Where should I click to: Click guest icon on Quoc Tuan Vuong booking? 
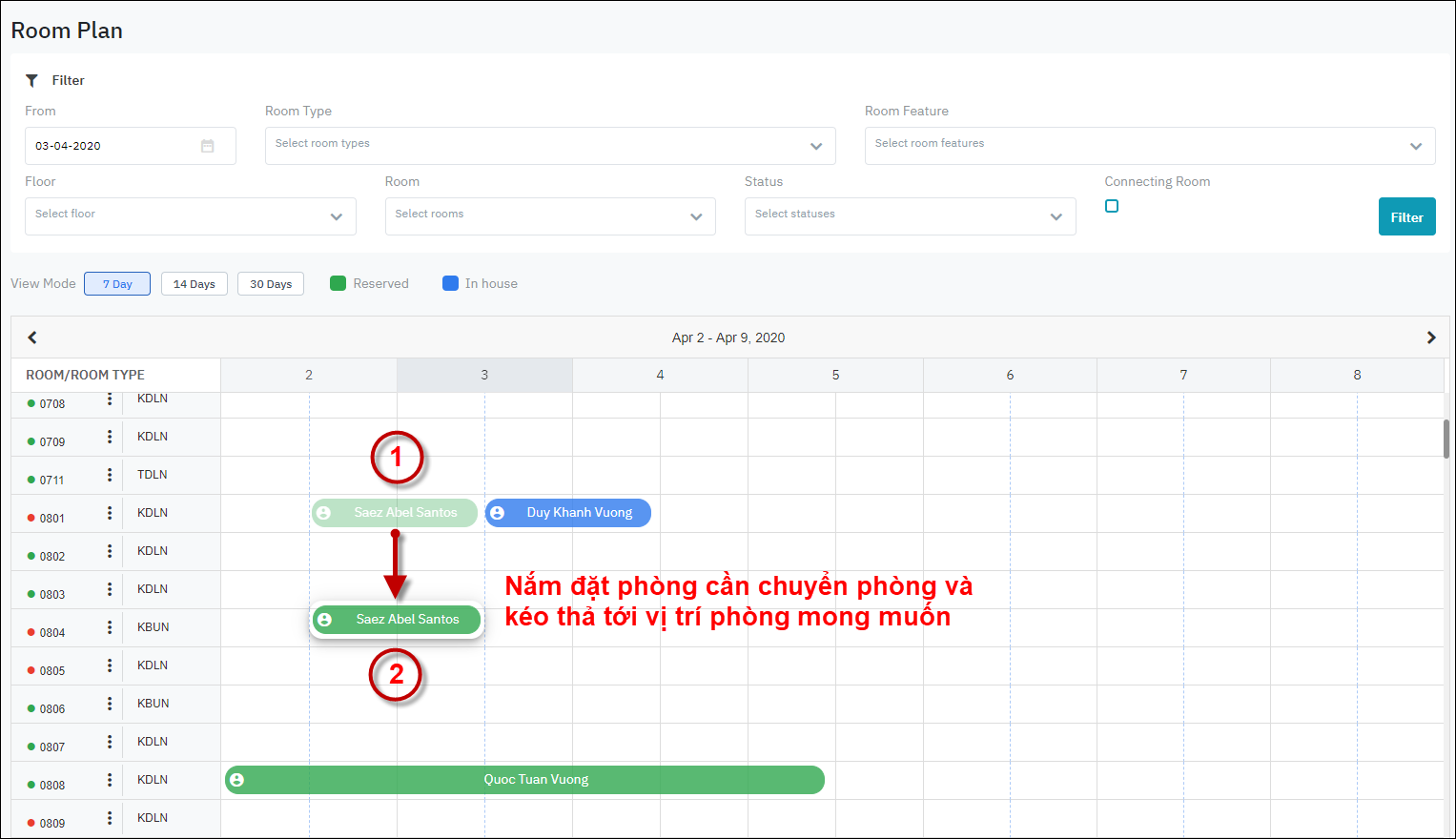point(237,780)
